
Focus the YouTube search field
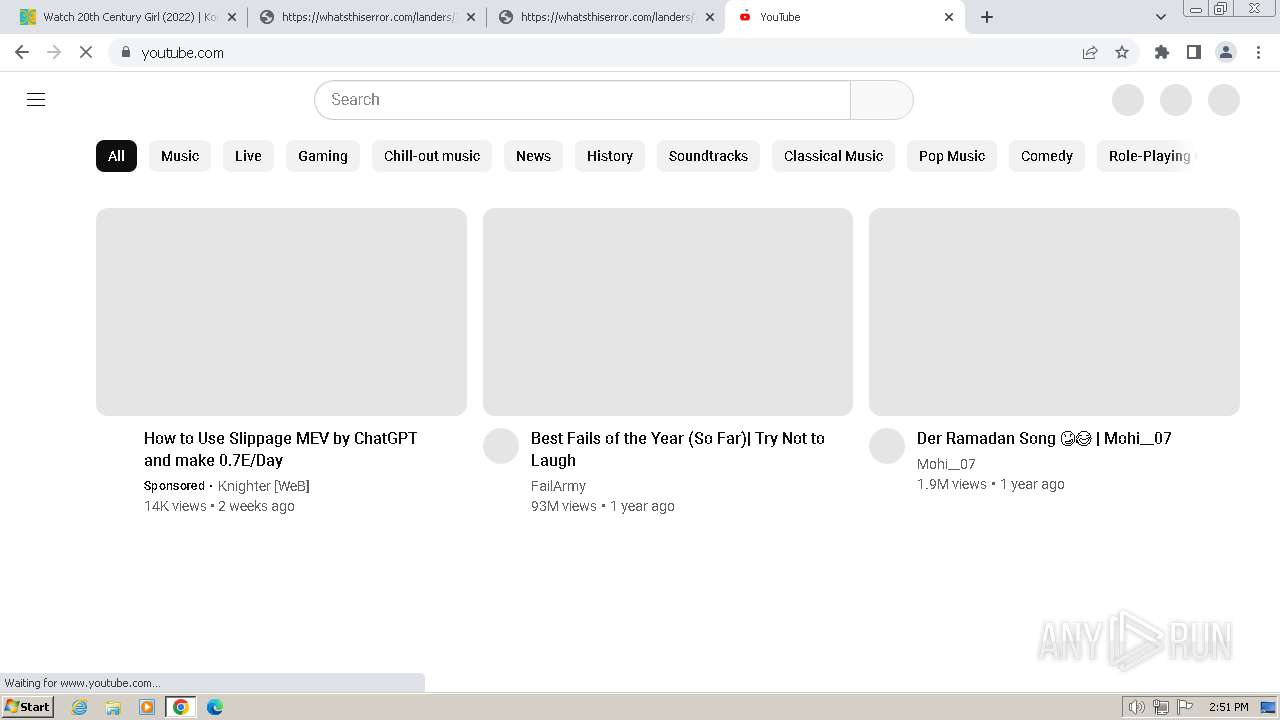(582, 99)
